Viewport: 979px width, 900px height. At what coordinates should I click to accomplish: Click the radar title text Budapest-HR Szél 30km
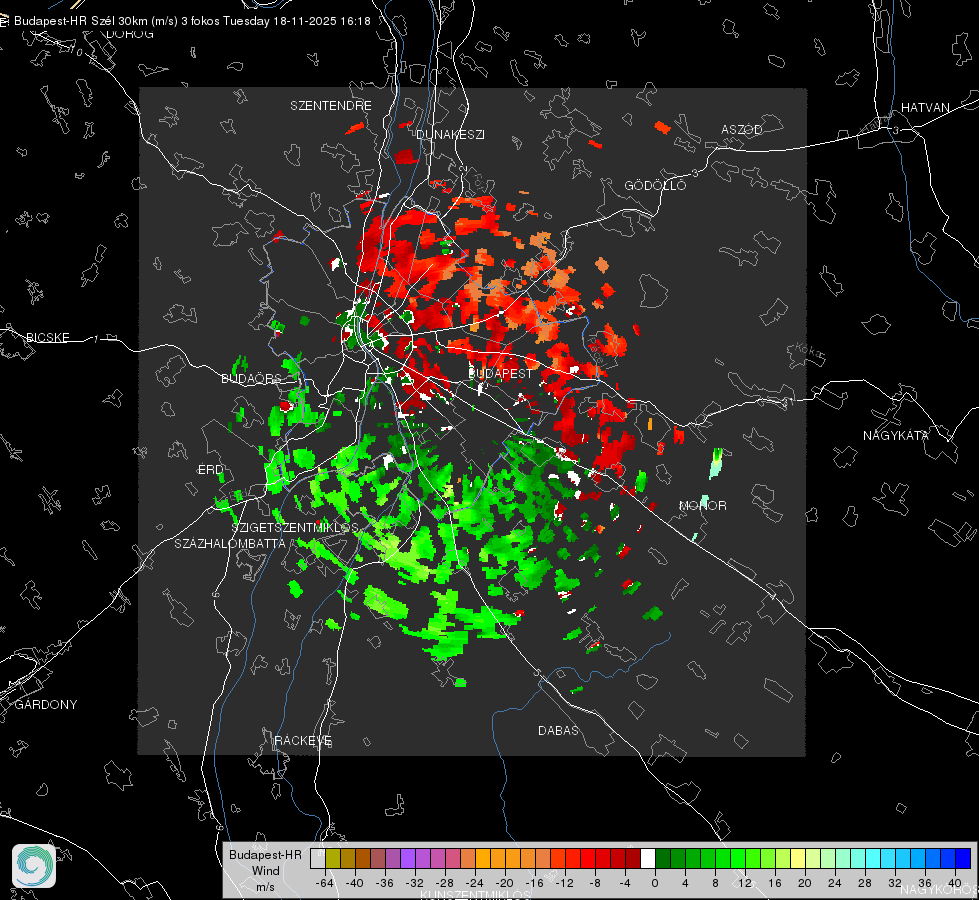point(80,21)
